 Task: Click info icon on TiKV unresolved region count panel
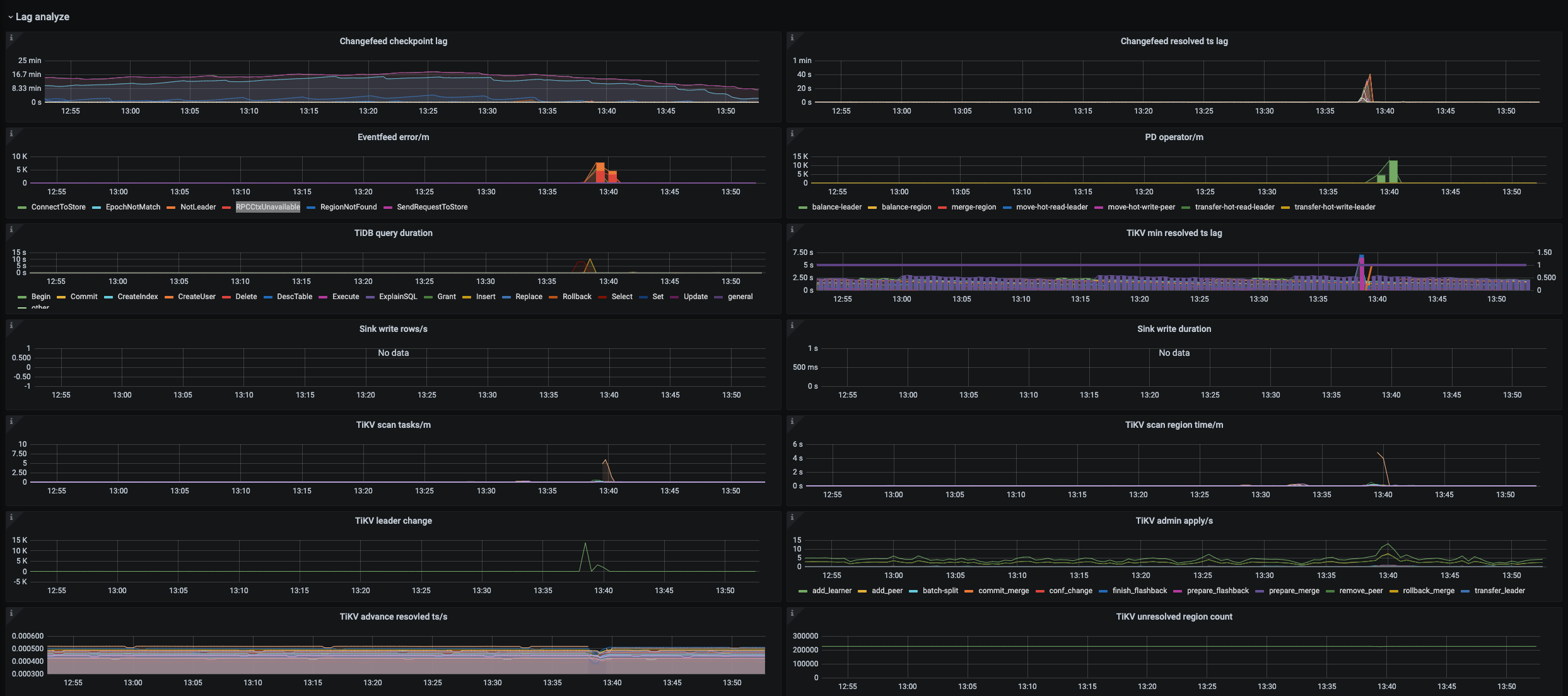point(792,613)
